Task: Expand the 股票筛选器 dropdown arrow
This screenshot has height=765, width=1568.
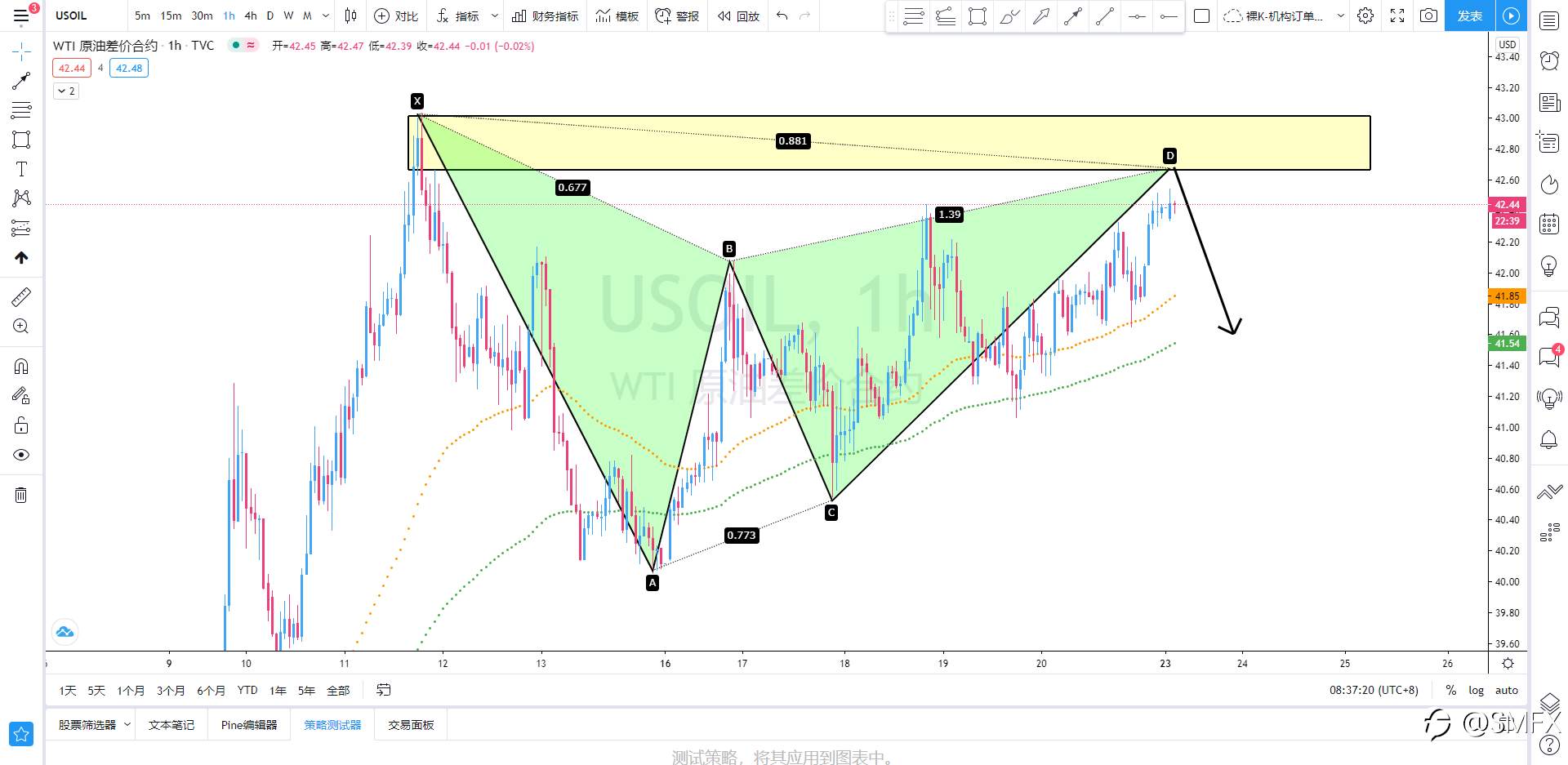Action: click(x=127, y=724)
